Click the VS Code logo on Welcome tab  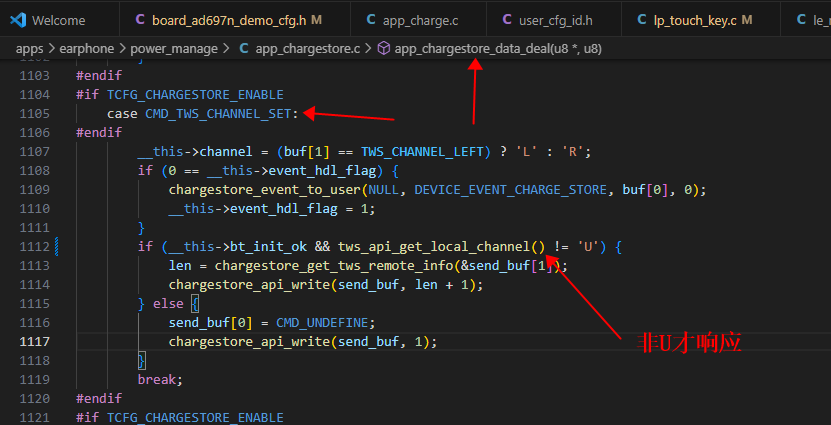pos(18,20)
